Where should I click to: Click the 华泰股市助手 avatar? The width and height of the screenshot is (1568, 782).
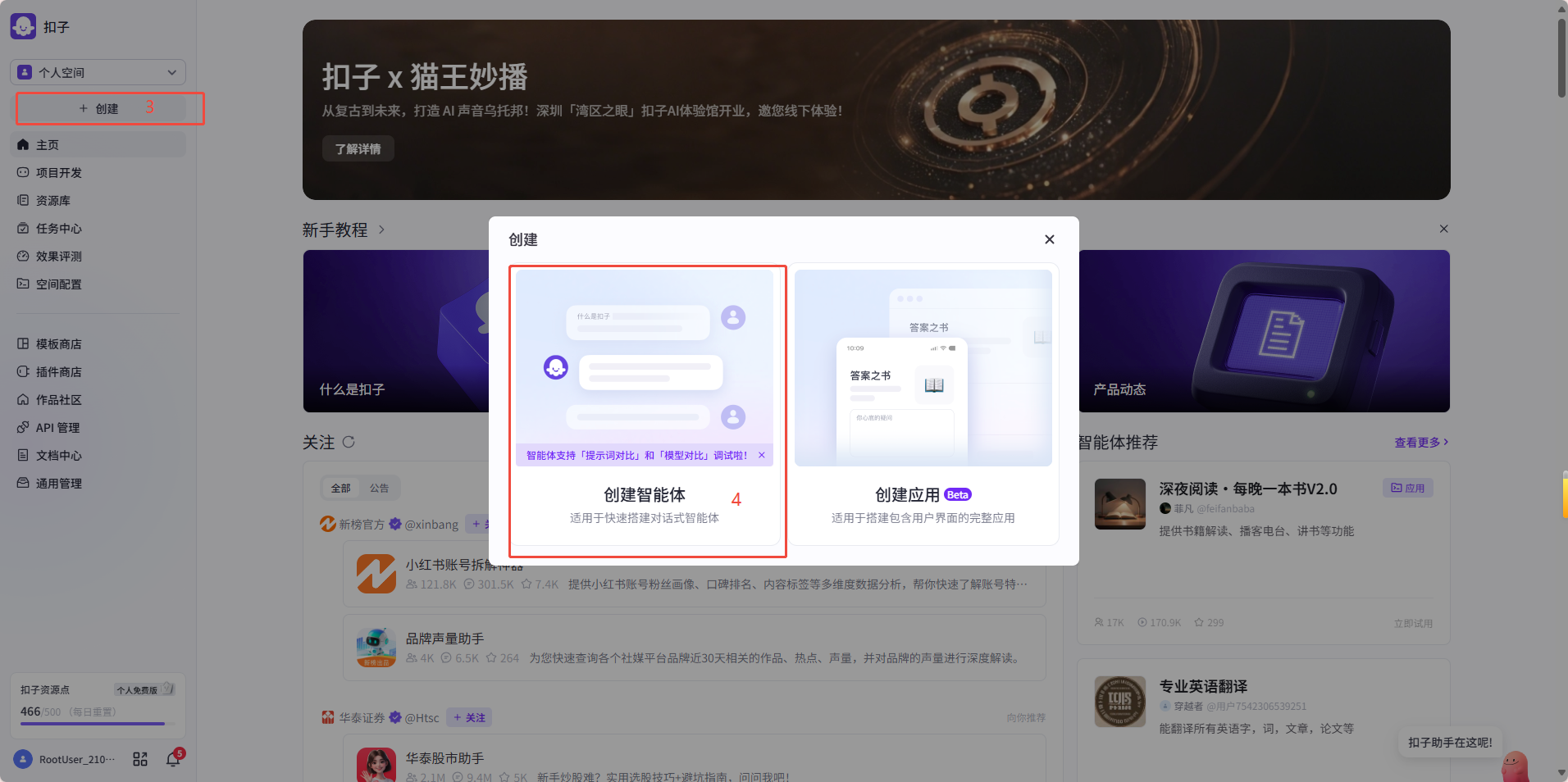point(376,765)
